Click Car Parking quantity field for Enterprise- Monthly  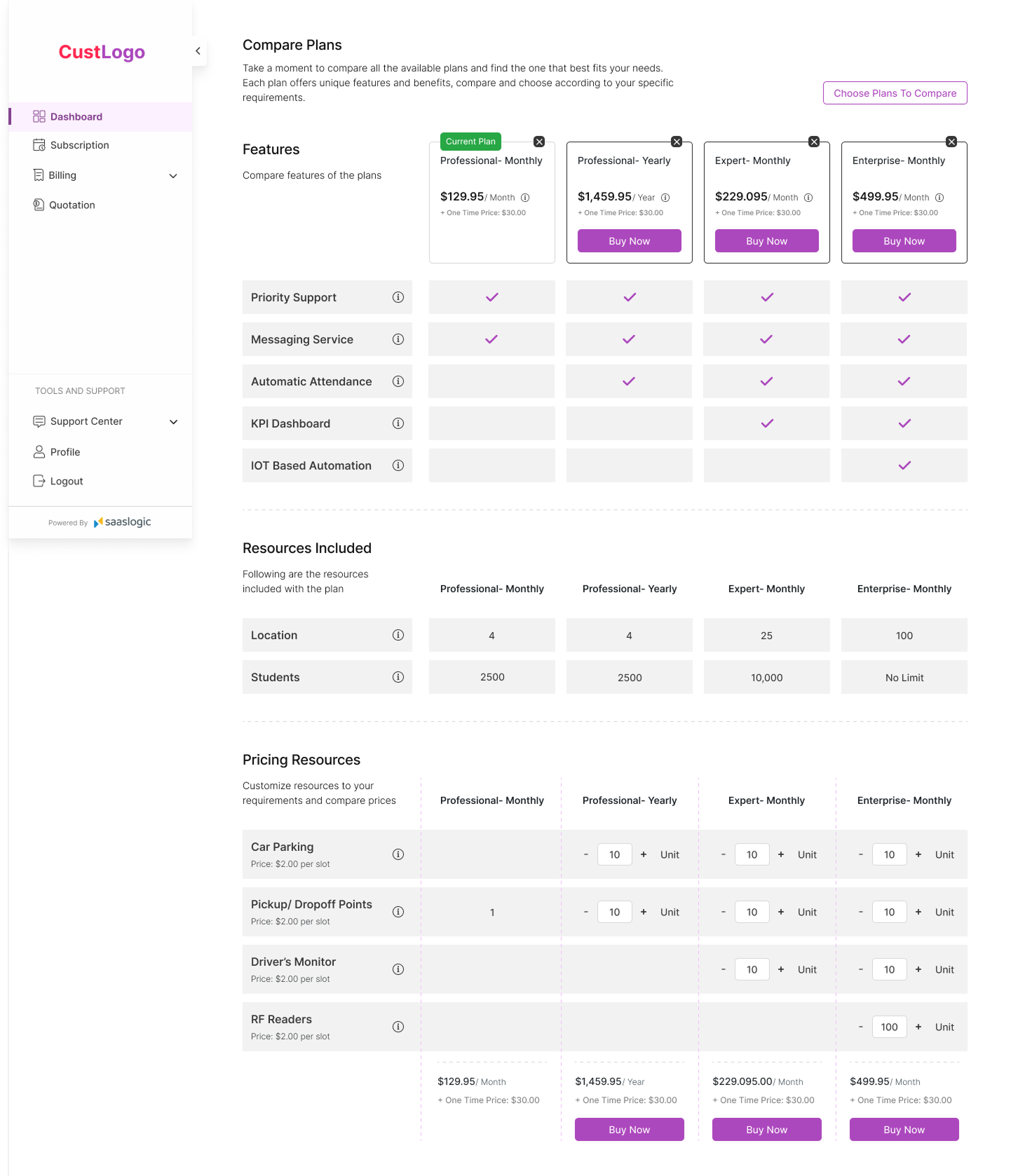click(x=890, y=854)
